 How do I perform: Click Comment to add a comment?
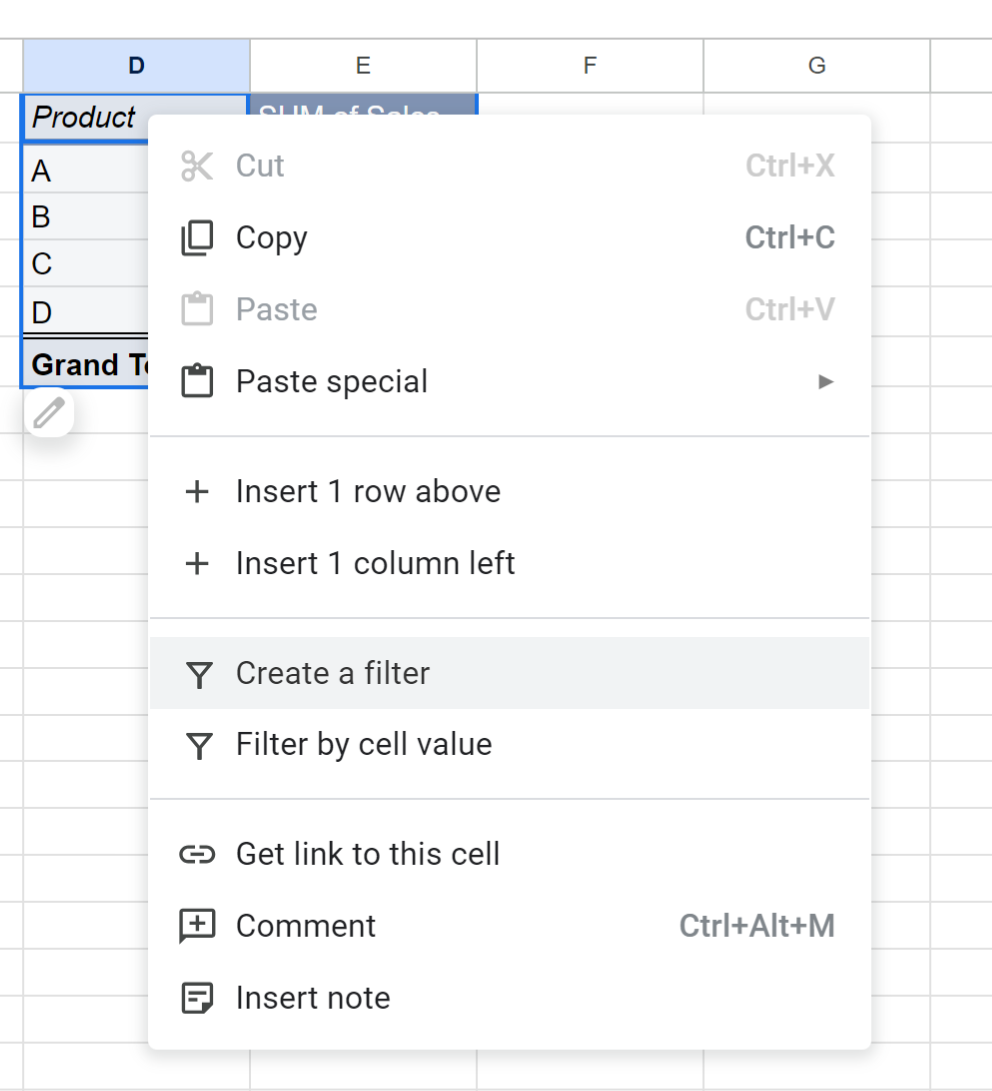pyautogui.click(x=306, y=926)
